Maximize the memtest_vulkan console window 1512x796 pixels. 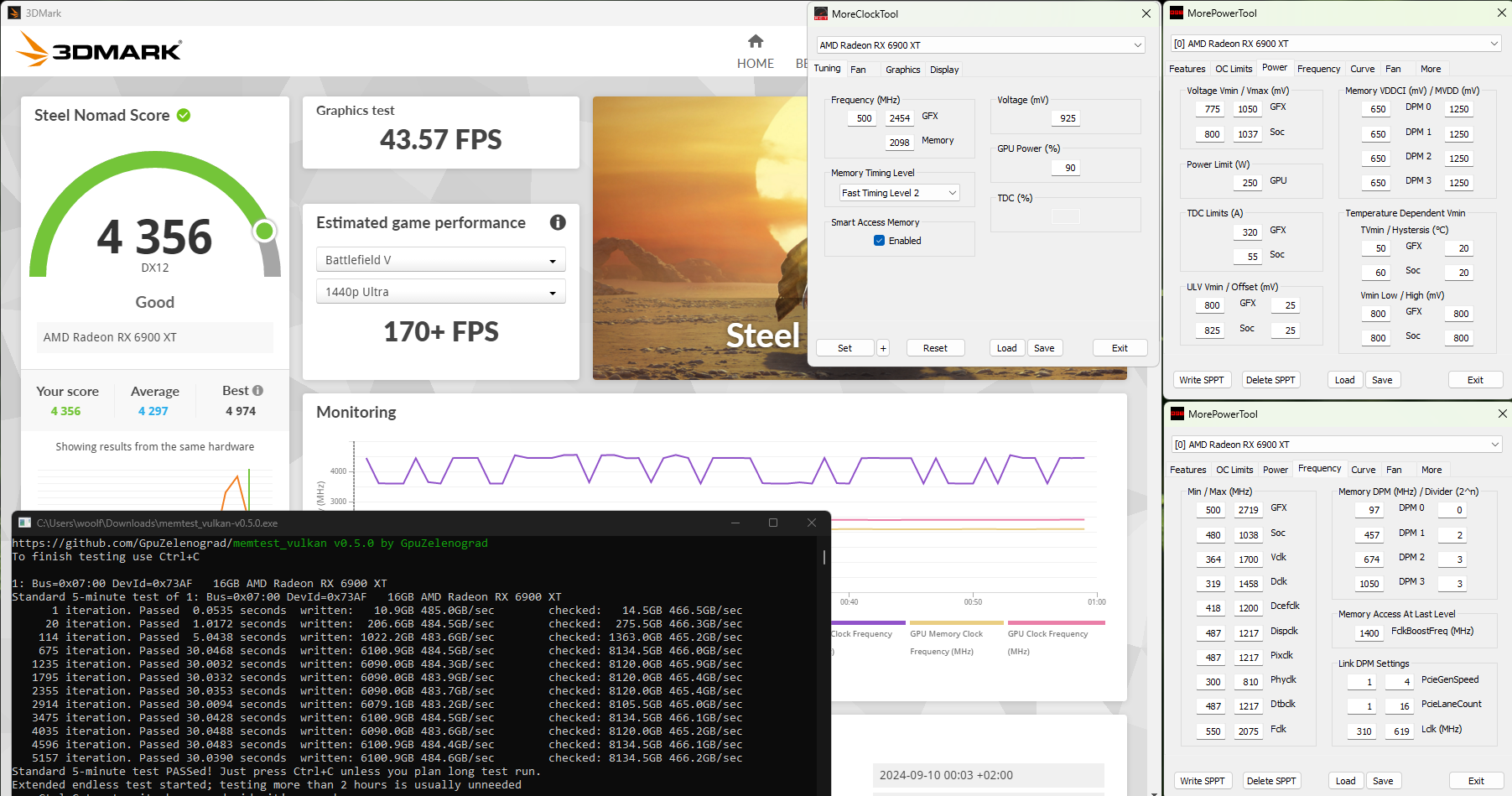(x=773, y=523)
